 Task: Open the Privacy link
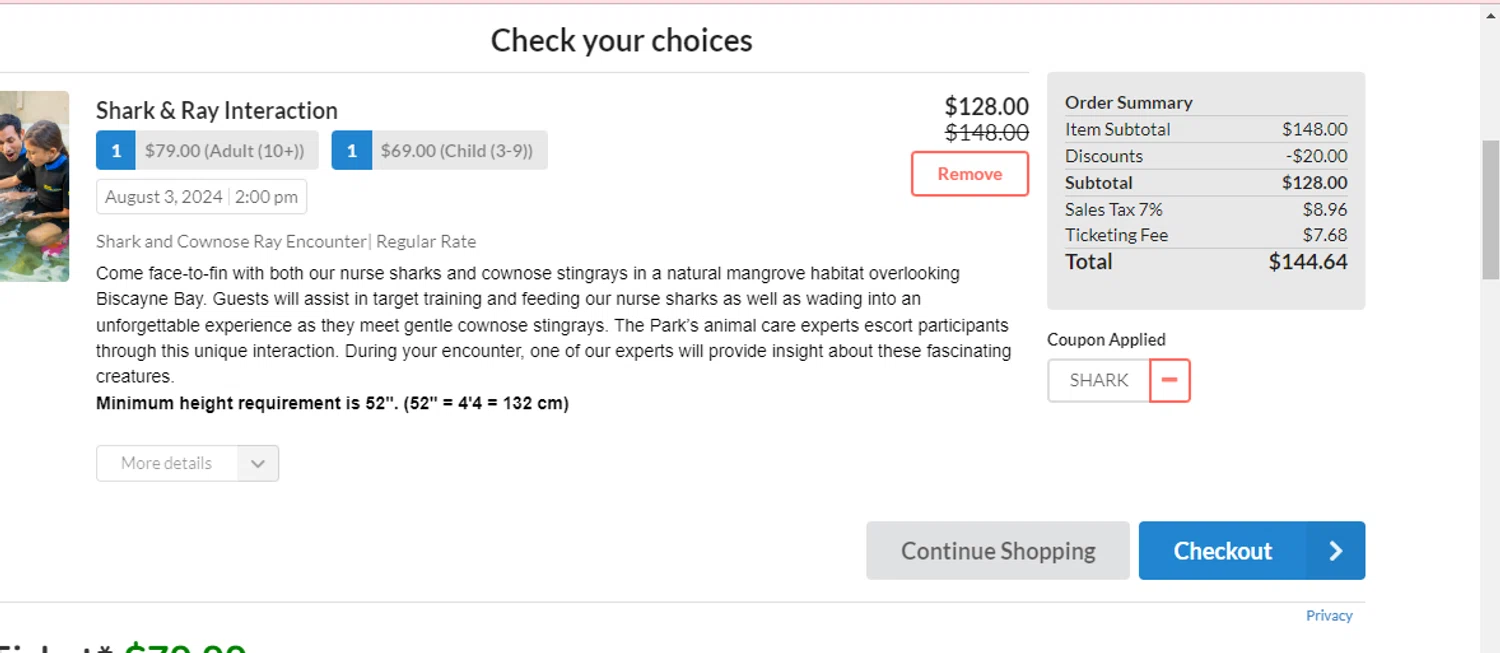(x=1329, y=616)
